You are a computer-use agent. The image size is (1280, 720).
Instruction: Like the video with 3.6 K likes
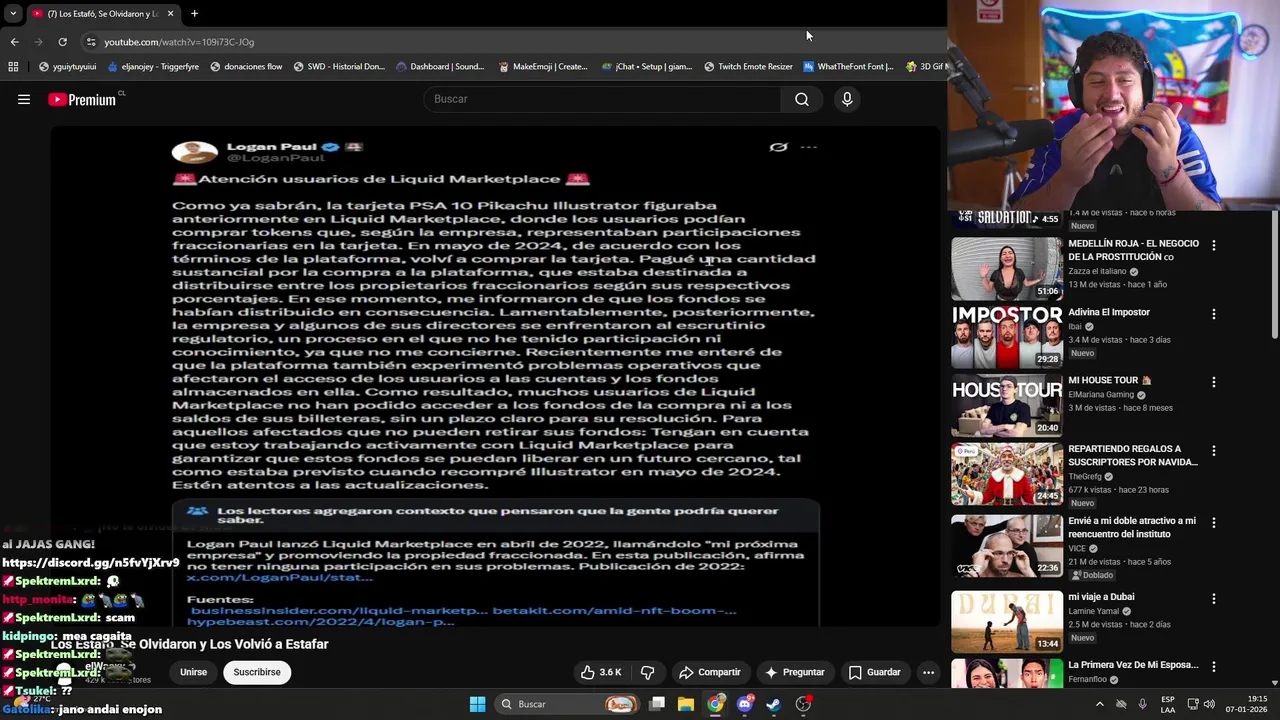click(601, 672)
